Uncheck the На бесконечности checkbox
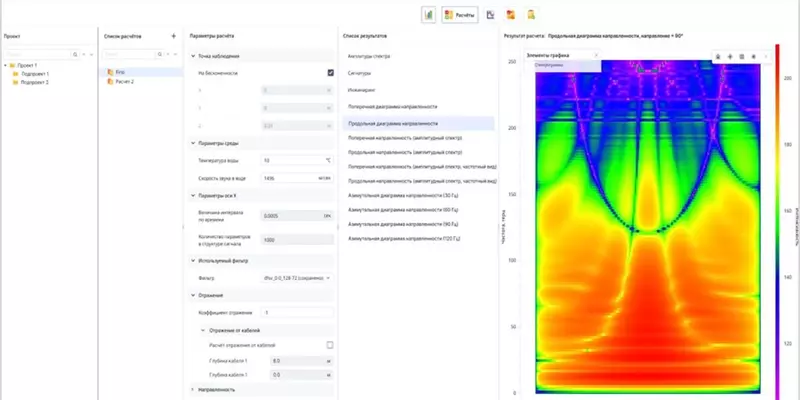The image size is (800, 400). pyautogui.click(x=330, y=73)
